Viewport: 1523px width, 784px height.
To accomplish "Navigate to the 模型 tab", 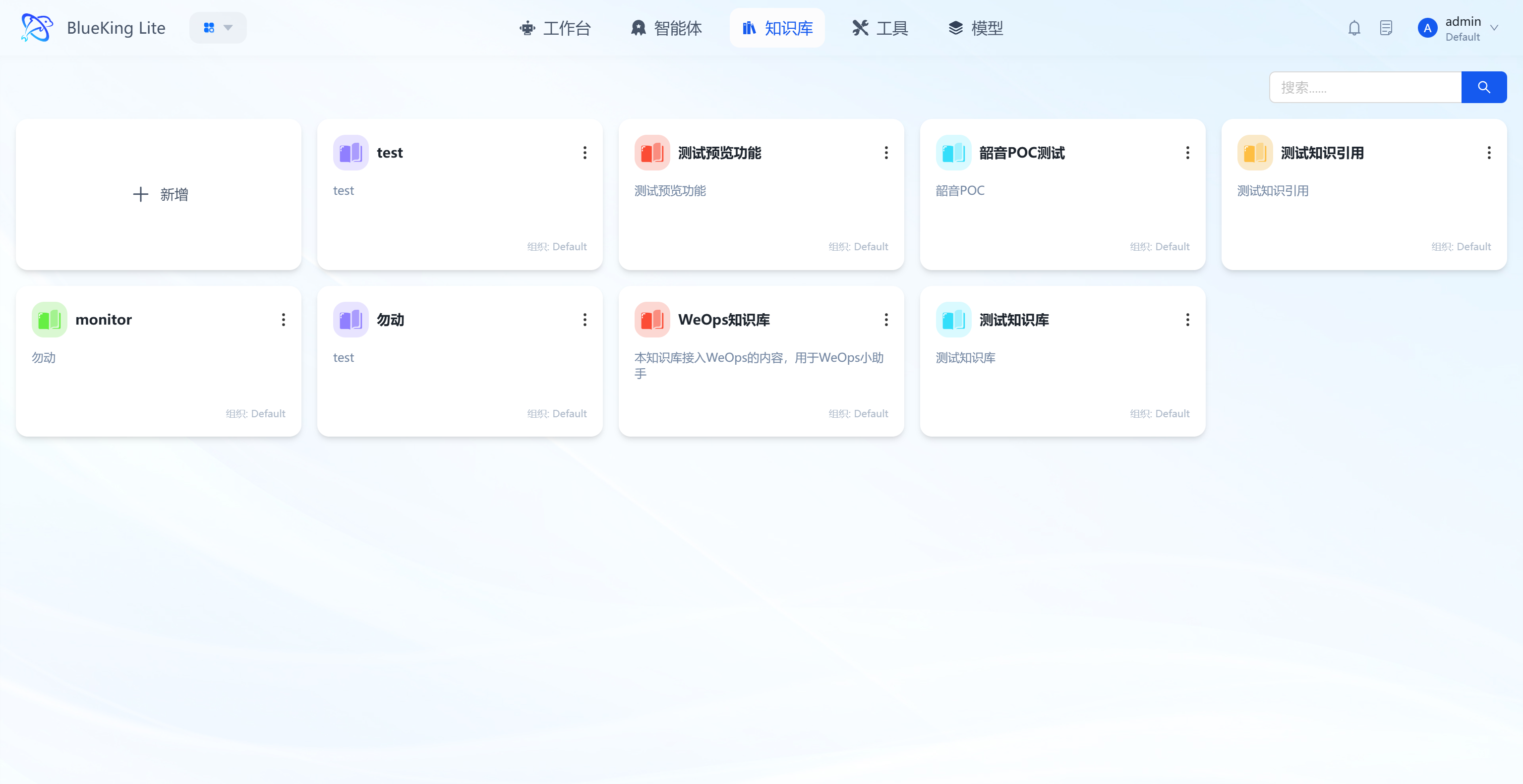I will [976, 28].
